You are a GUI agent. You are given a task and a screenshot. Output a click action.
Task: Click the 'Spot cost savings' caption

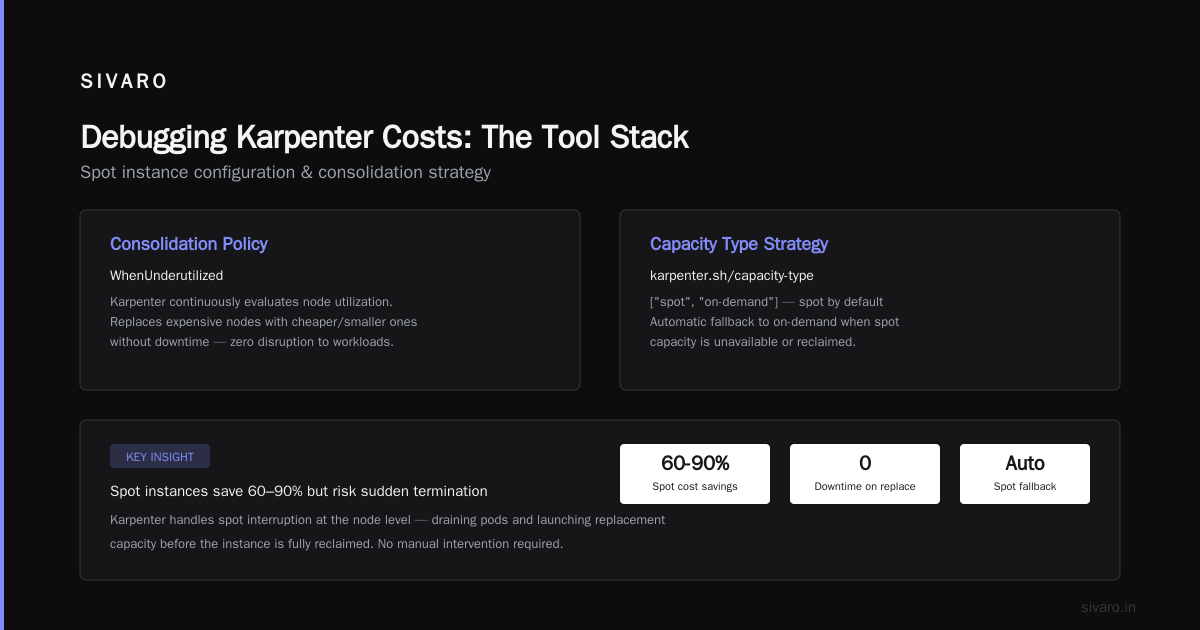pyautogui.click(x=695, y=486)
